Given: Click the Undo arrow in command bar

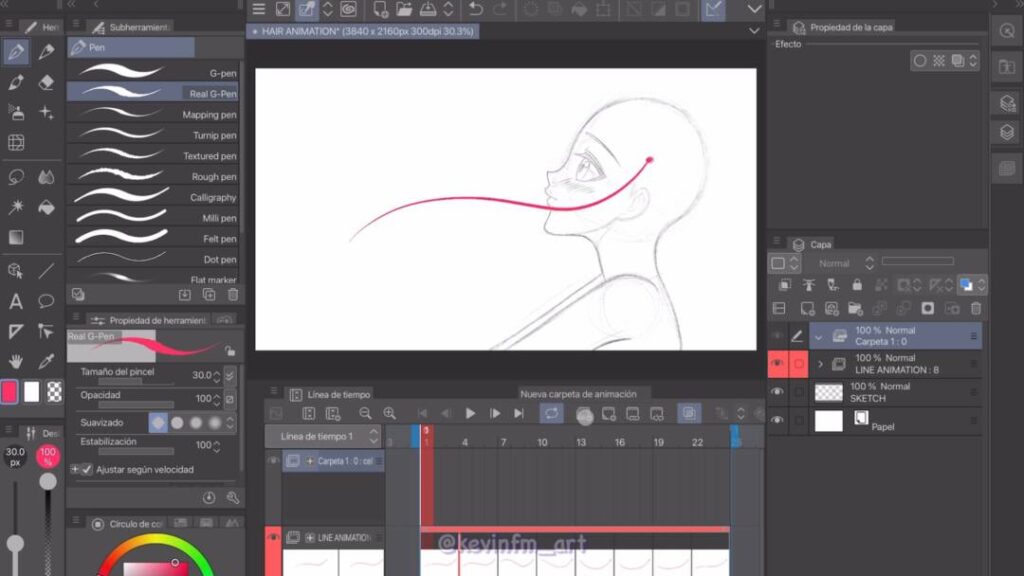Looking at the screenshot, I should pos(476,9).
